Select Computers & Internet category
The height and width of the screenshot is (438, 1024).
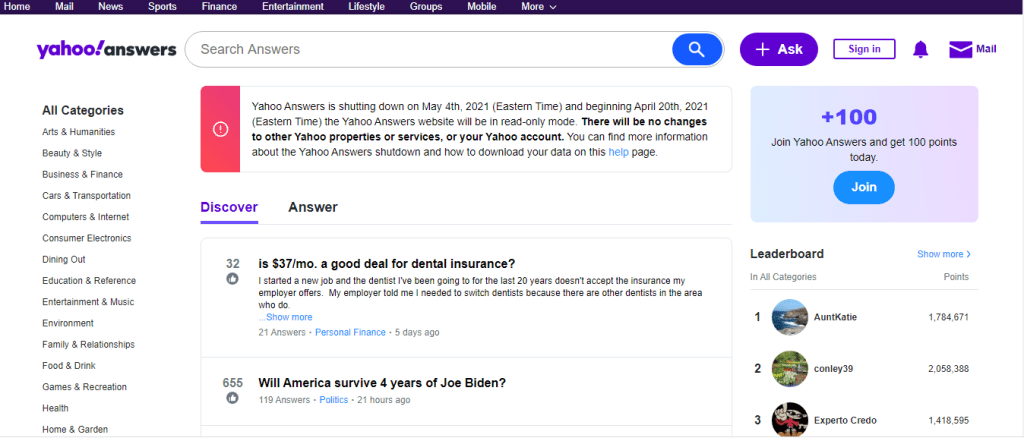pos(86,217)
